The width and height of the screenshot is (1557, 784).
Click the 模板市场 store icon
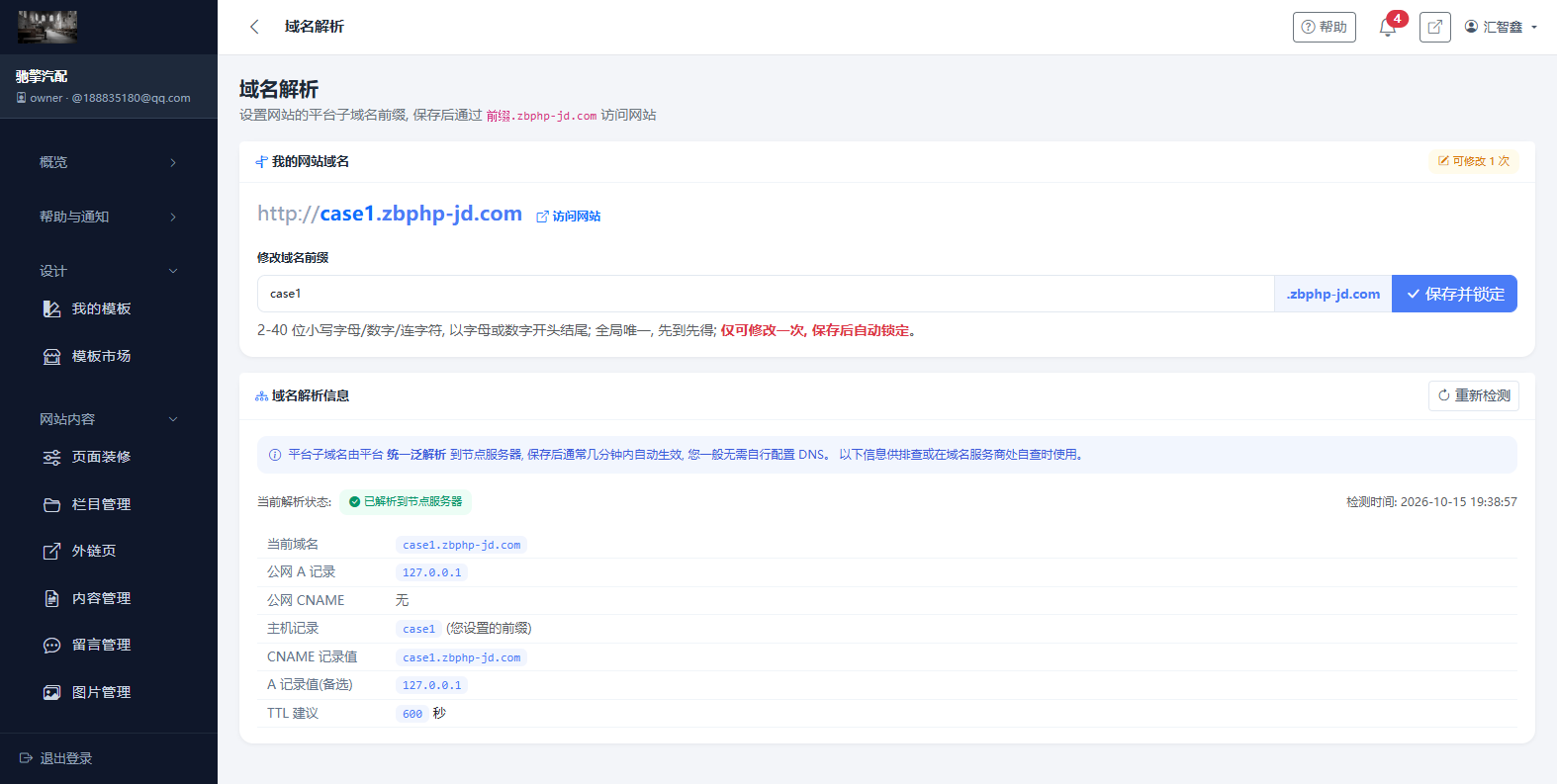(x=52, y=357)
